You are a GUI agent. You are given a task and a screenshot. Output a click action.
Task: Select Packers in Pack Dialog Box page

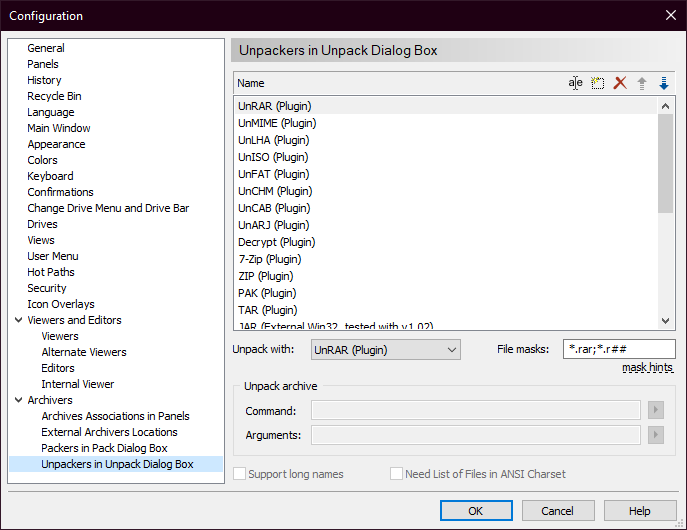pyautogui.click(x=104, y=448)
